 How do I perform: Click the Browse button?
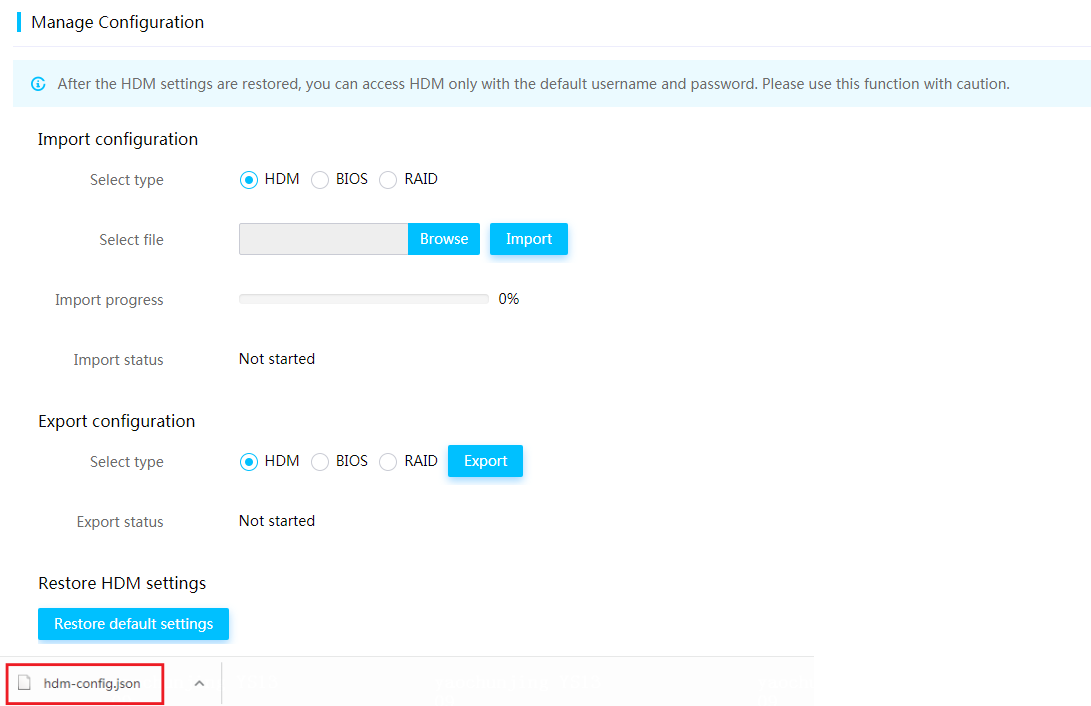pos(444,239)
